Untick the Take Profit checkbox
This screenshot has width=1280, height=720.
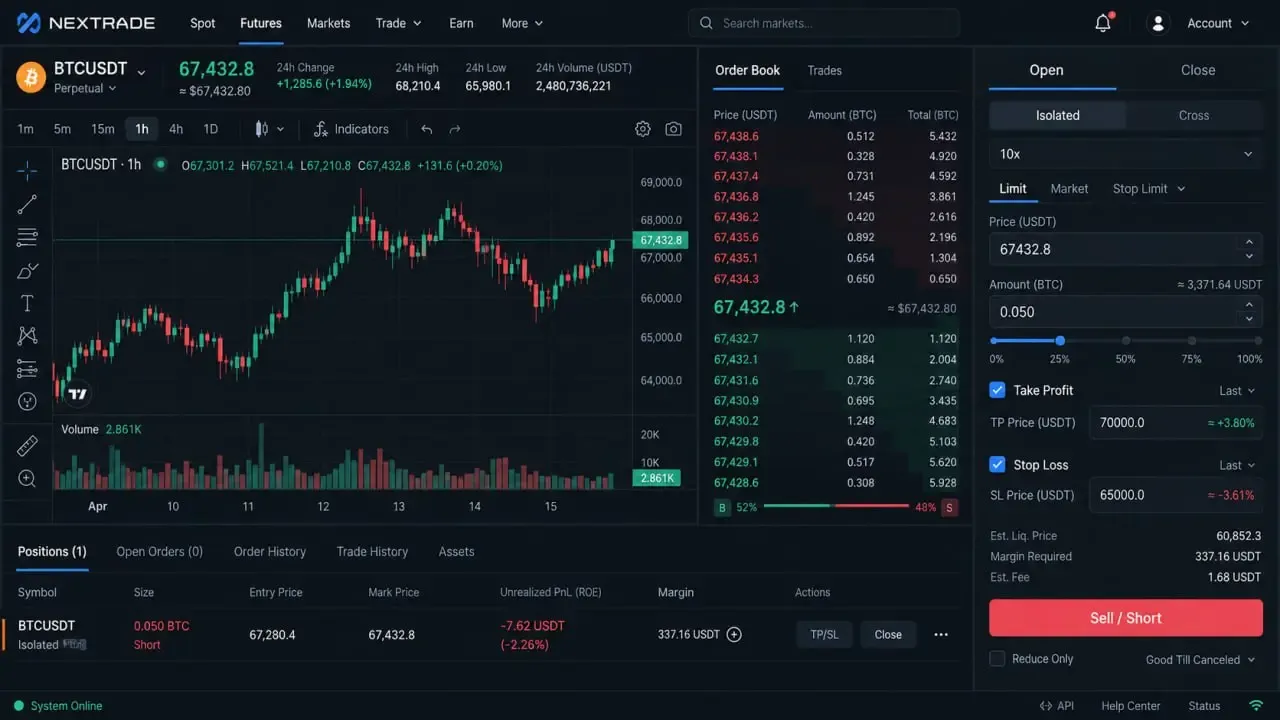click(997, 390)
